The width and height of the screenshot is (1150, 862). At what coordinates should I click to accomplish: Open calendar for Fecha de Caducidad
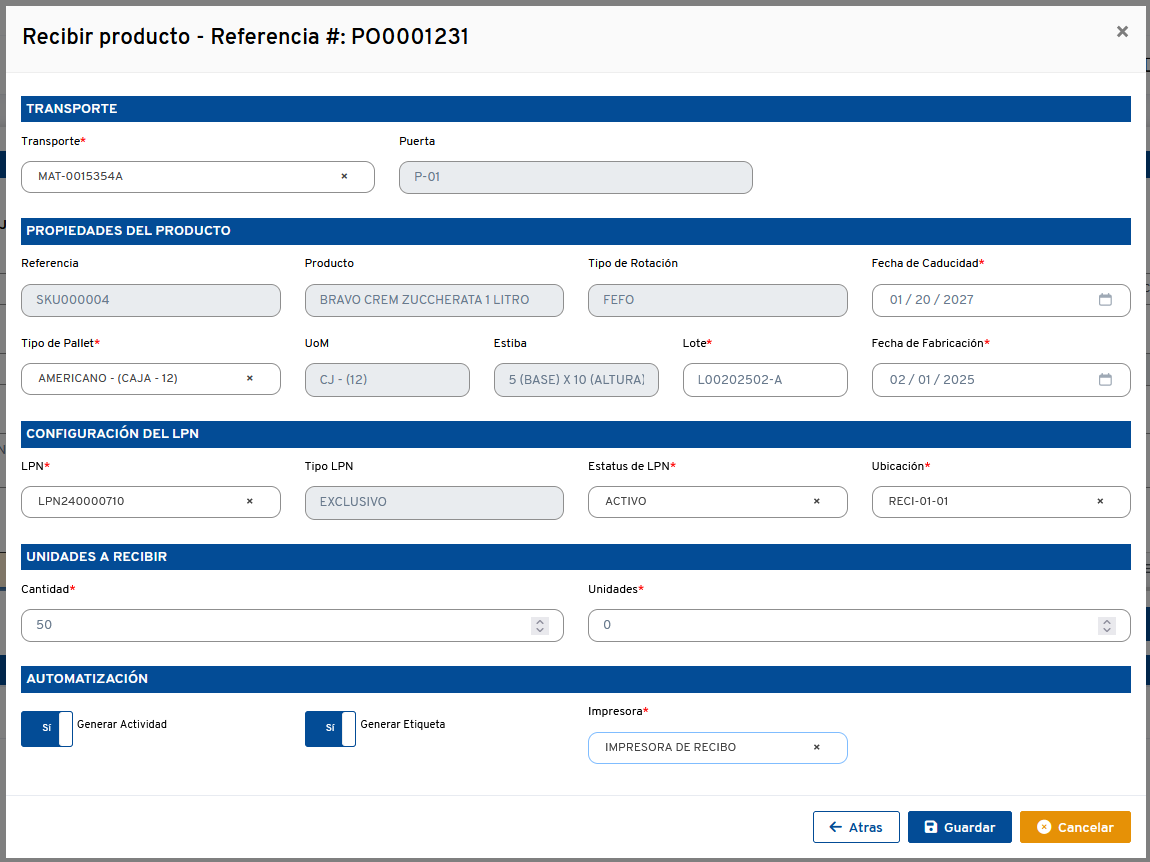(1105, 300)
